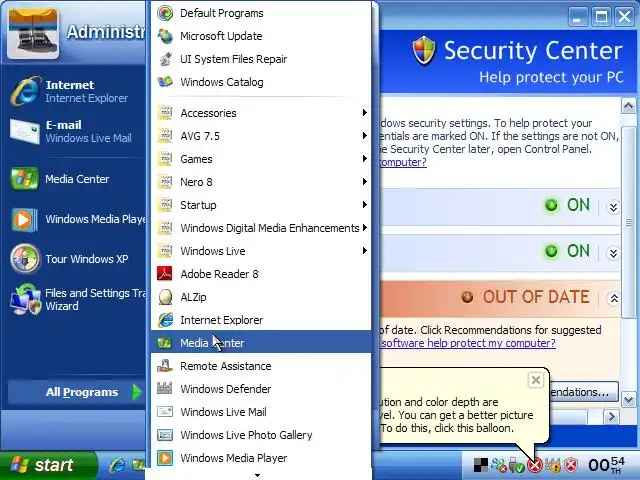Click the display settings balloon text

tap(456, 415)
